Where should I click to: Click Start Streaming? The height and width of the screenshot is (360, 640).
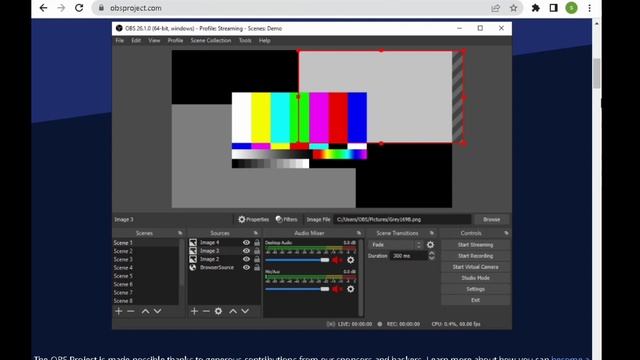click(476, 245)
